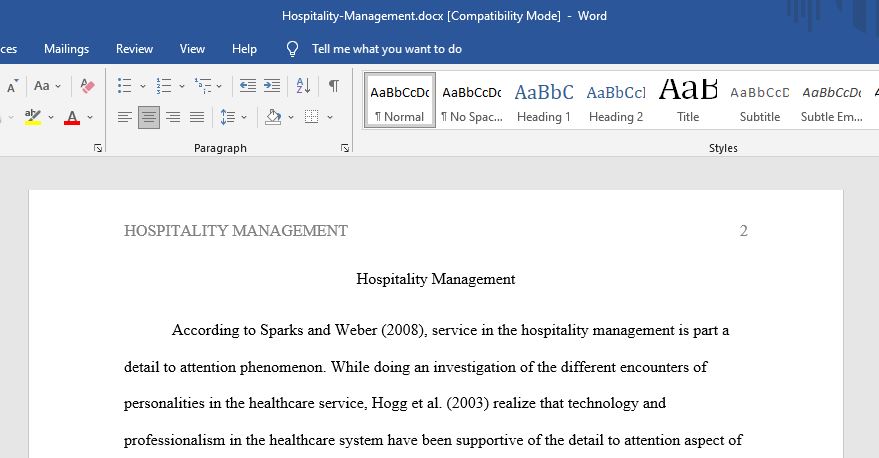Expand the Numbering dropdown arrow
Image resolution: width=879 pixels, height=458 pixels.
[x=182, y=86]
